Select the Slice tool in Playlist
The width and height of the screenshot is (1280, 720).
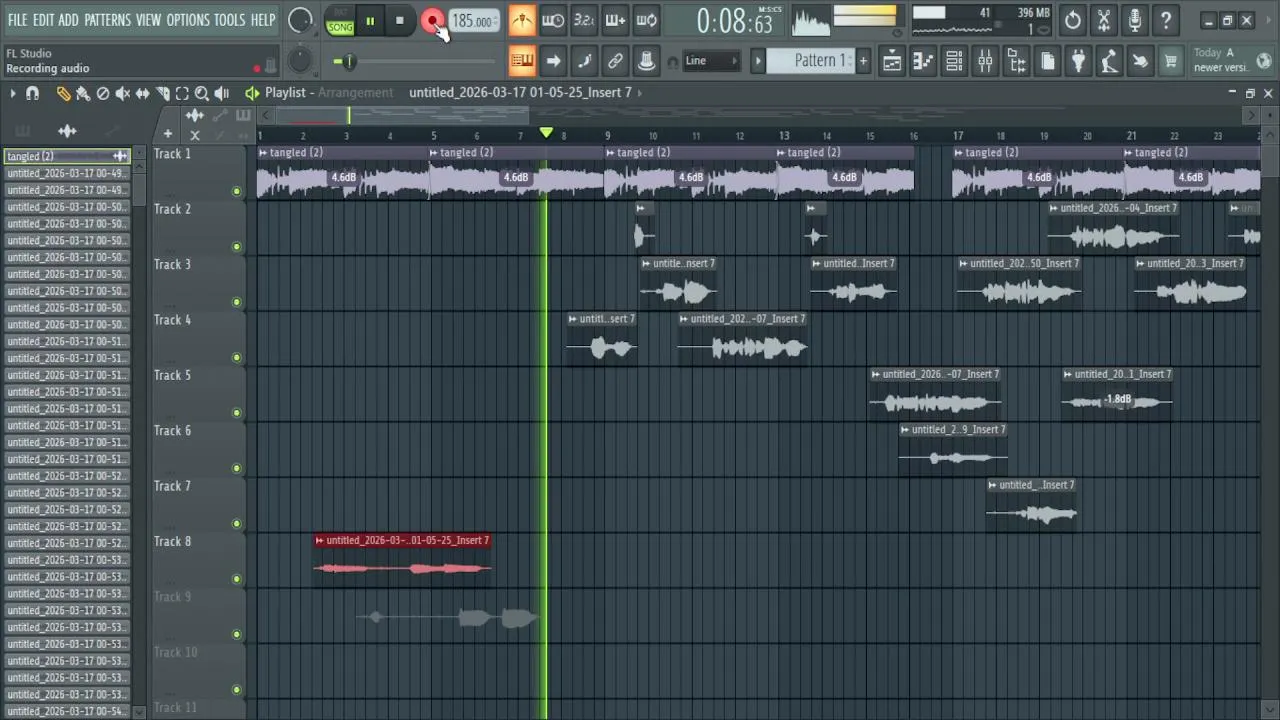(163, 93)
